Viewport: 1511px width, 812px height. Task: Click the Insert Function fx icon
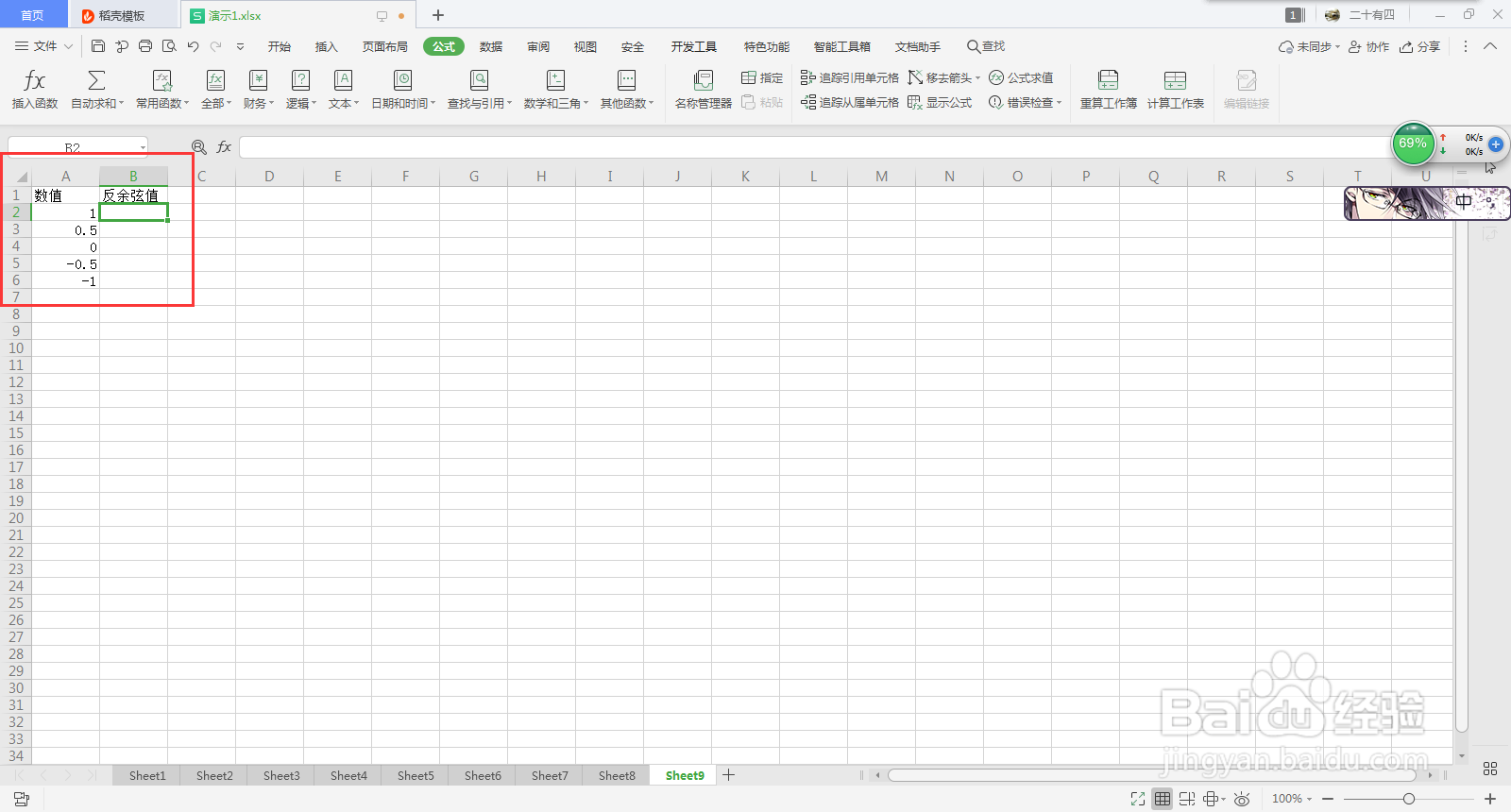coord(35,81)
